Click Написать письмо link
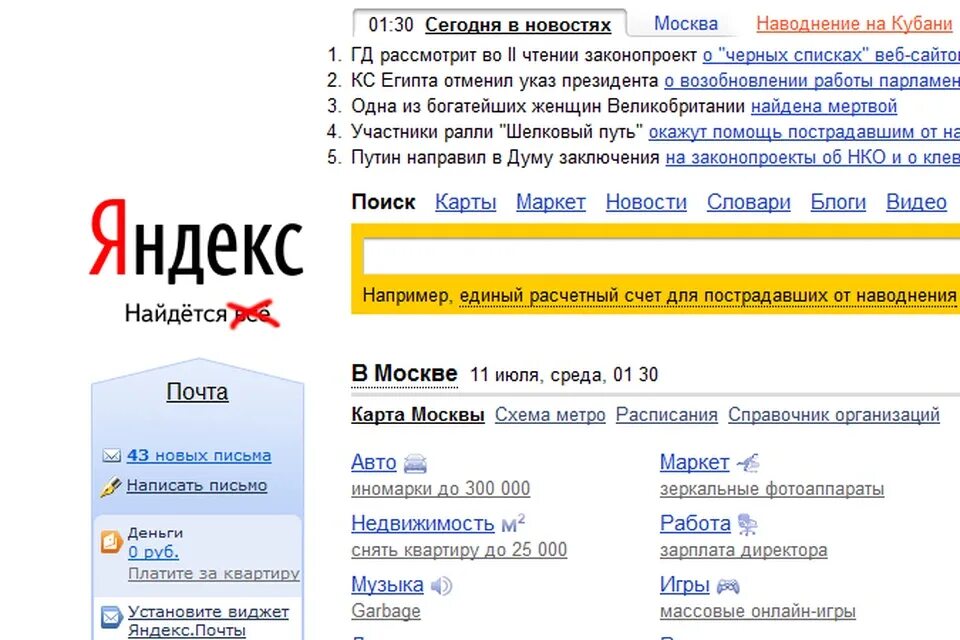 point(197,486)
